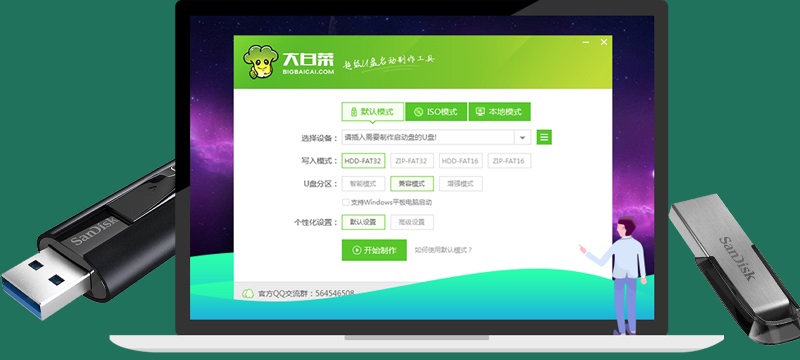
Task: Open 高级设置 personalization button
Action: click(x=412, y=222)
